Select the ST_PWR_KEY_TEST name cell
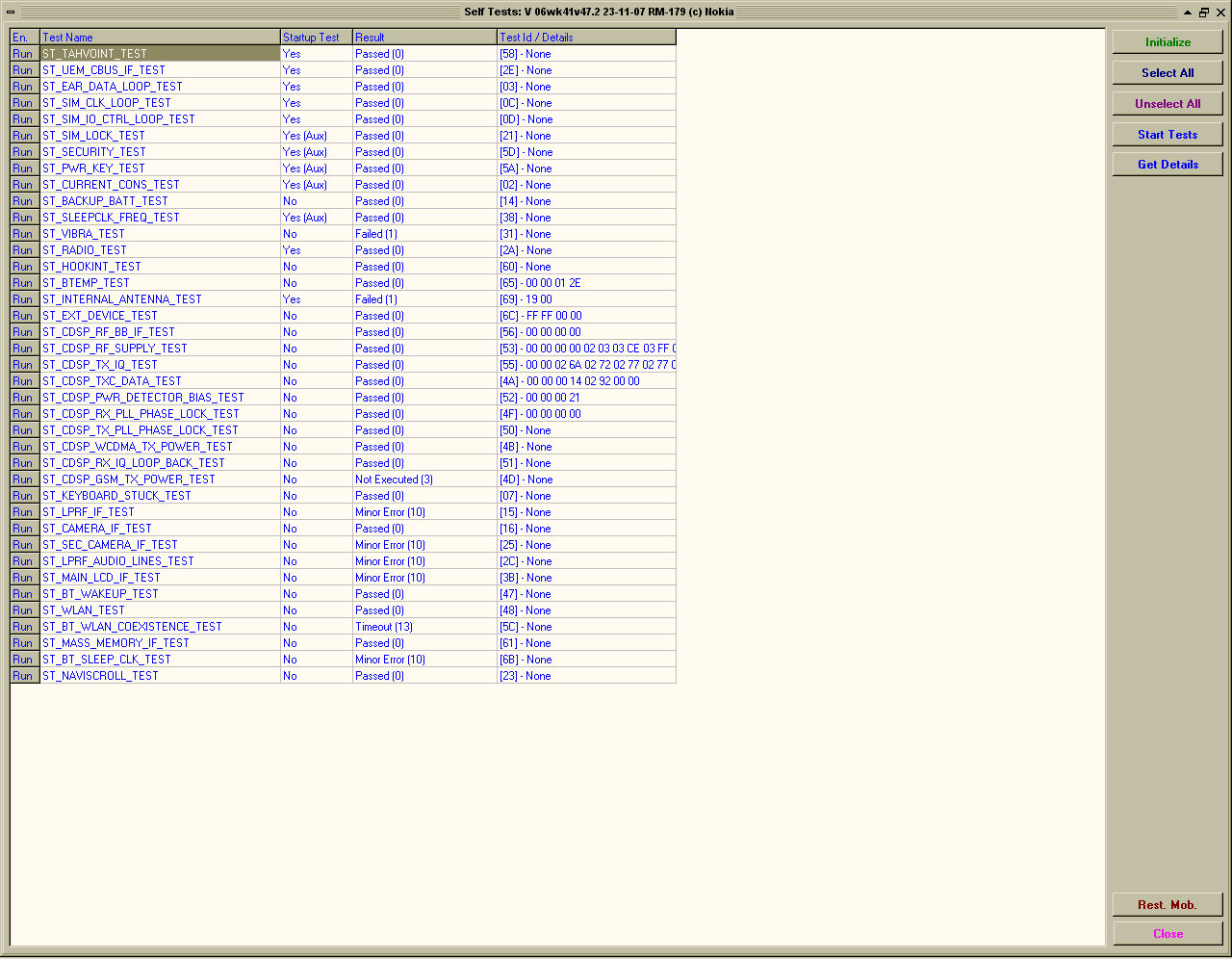Viewport: 1232px width, 959px height. tap(160, 168)
